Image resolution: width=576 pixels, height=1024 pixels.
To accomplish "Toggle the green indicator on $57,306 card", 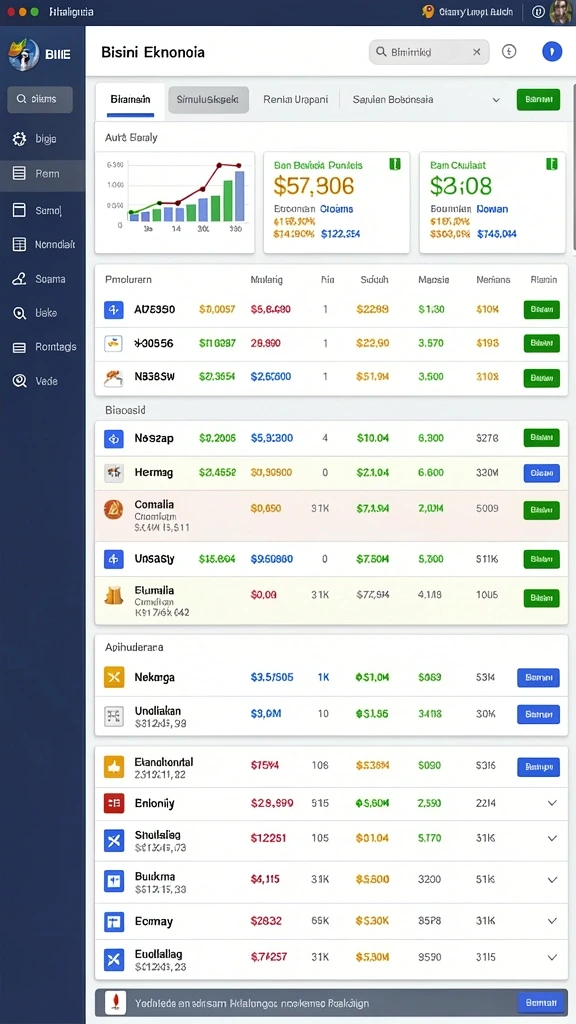I will (395, 164).
